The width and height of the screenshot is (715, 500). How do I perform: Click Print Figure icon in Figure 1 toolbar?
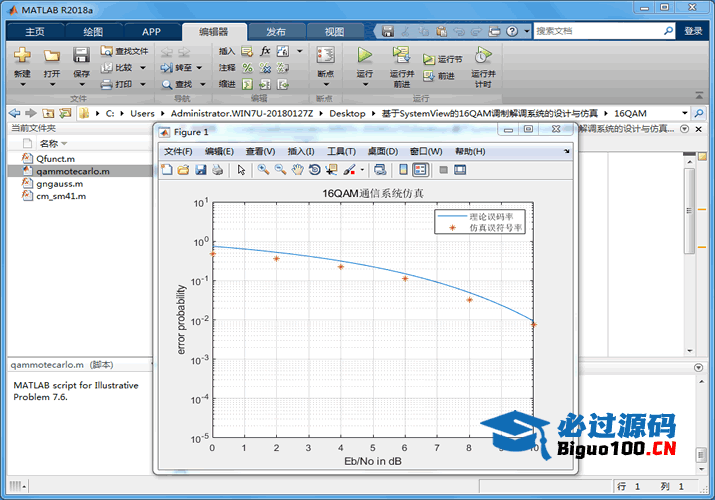[x=218, y=170]
